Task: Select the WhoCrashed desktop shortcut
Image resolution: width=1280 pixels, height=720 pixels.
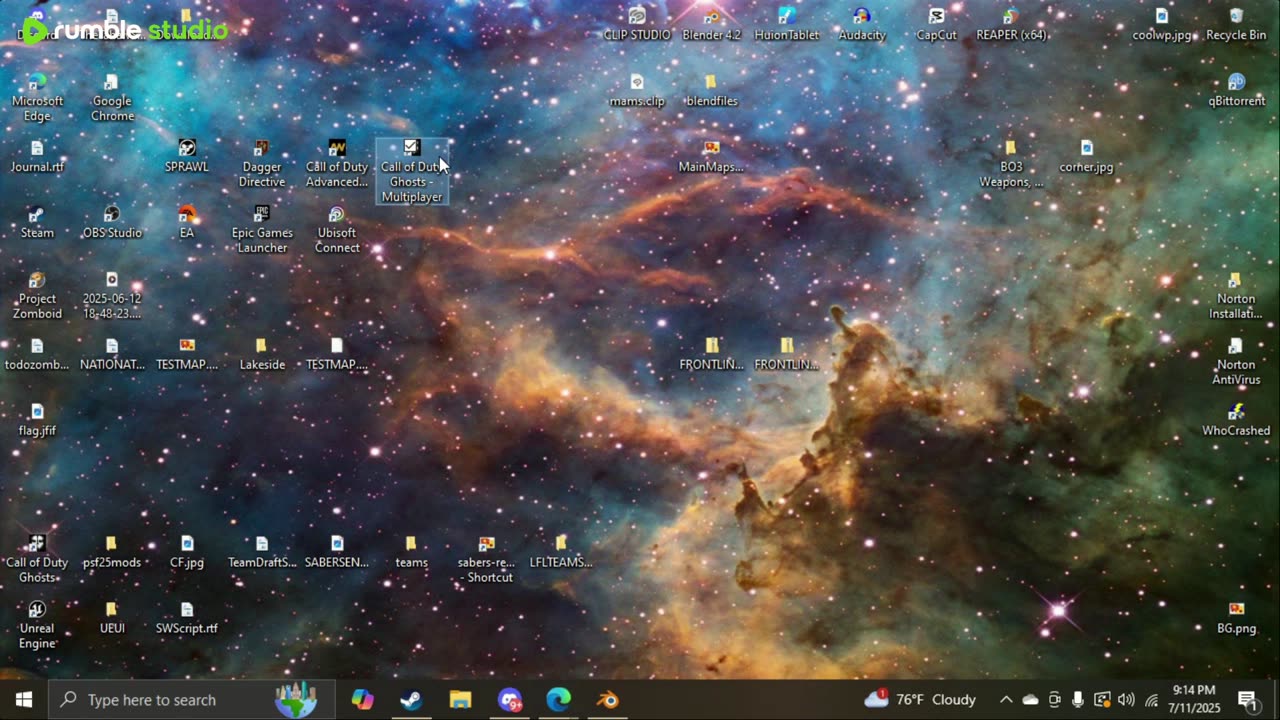Action: (1236, 420)
